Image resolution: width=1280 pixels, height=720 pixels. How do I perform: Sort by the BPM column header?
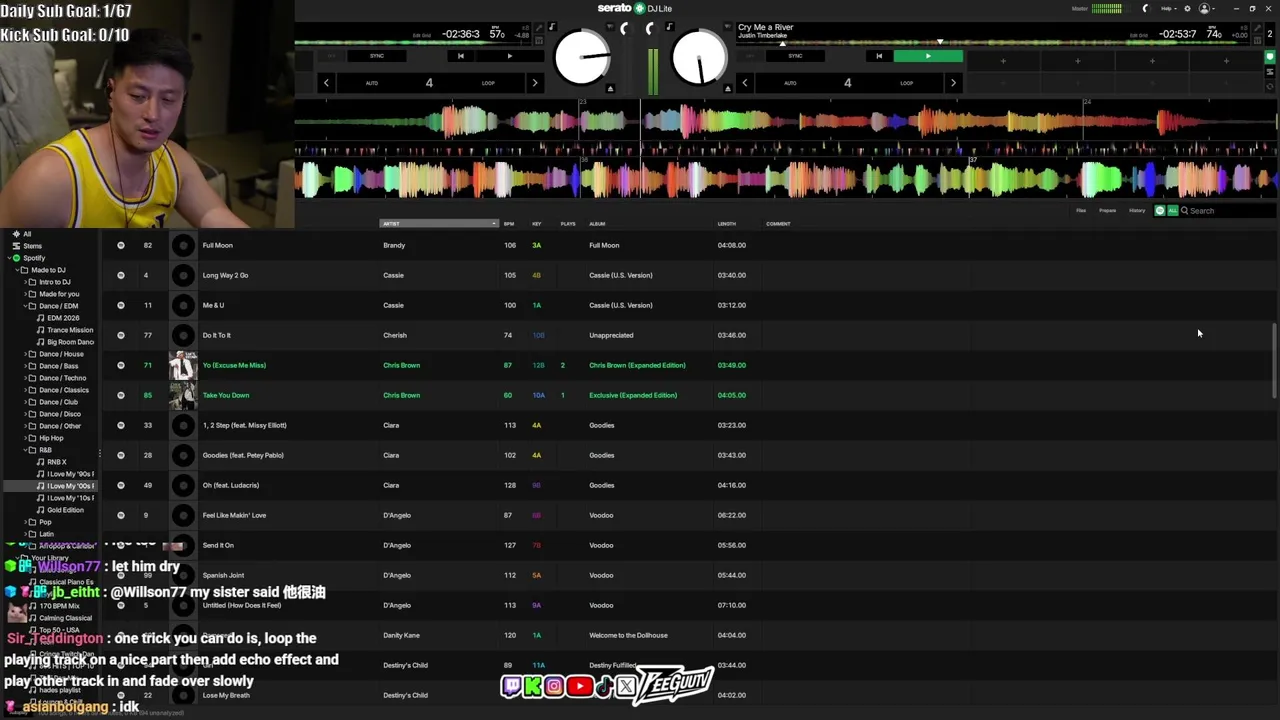(x=509, y=224)
